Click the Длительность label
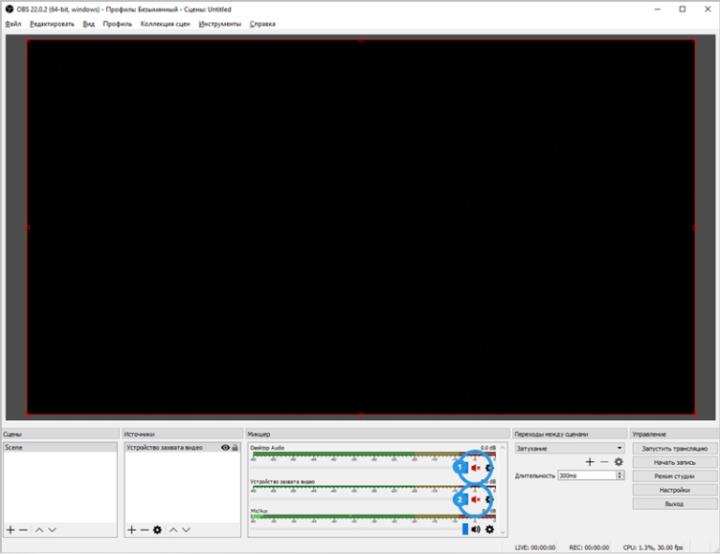Image resolution: width=720 pixels, height=554 pixels. click(x=534, y=476)
